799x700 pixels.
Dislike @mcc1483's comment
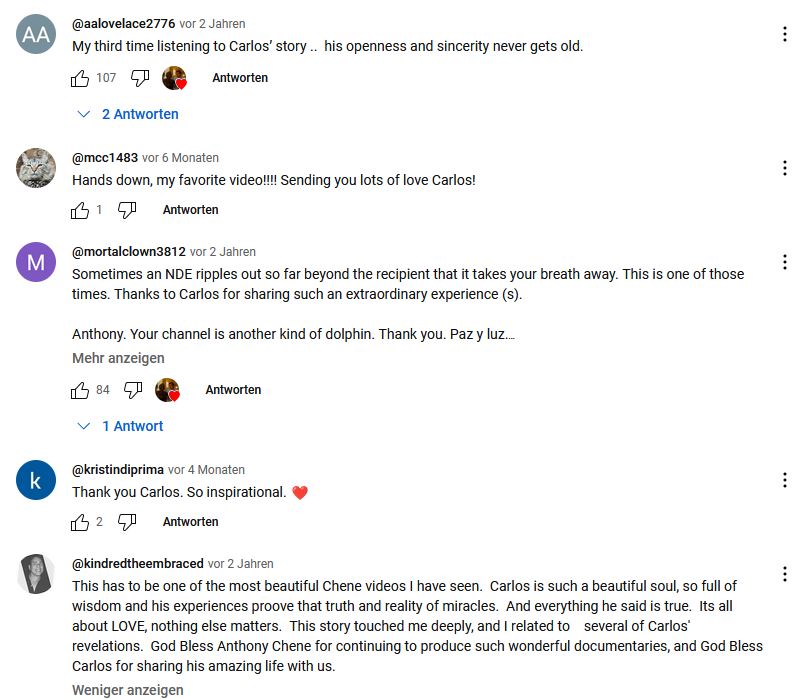(127, 210)
